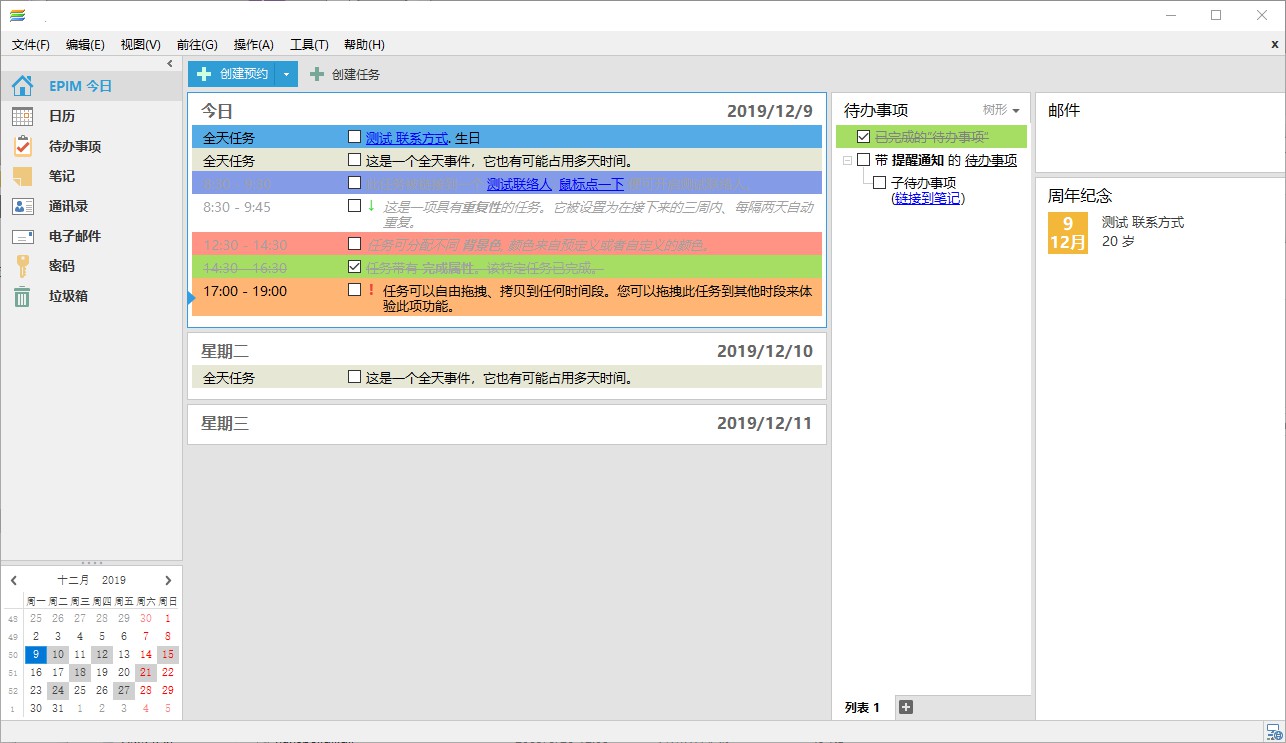Open the 密码 key icon in sidebar

point(22,266)
